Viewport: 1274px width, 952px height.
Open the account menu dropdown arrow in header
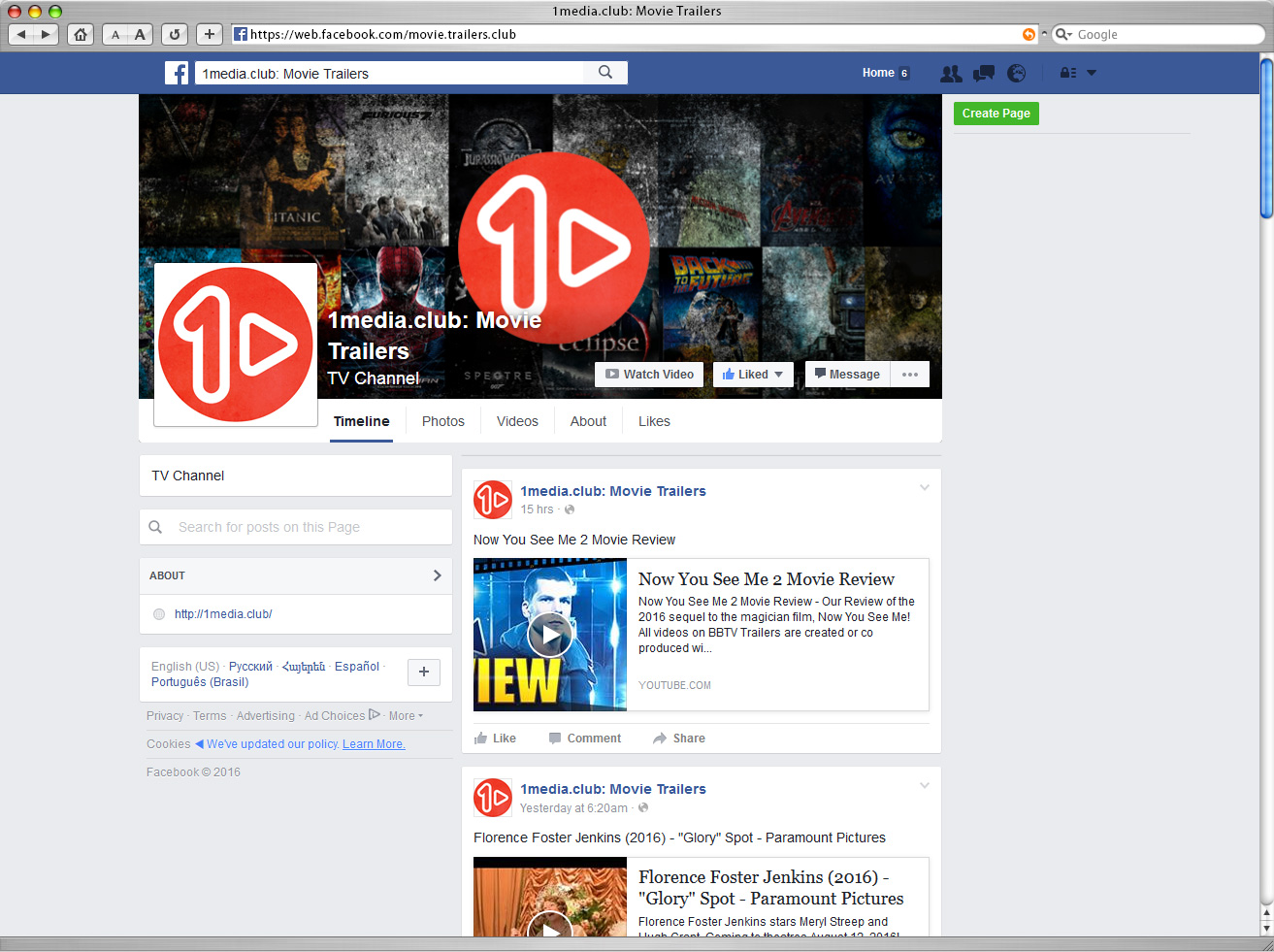(x=1091, y=73)
